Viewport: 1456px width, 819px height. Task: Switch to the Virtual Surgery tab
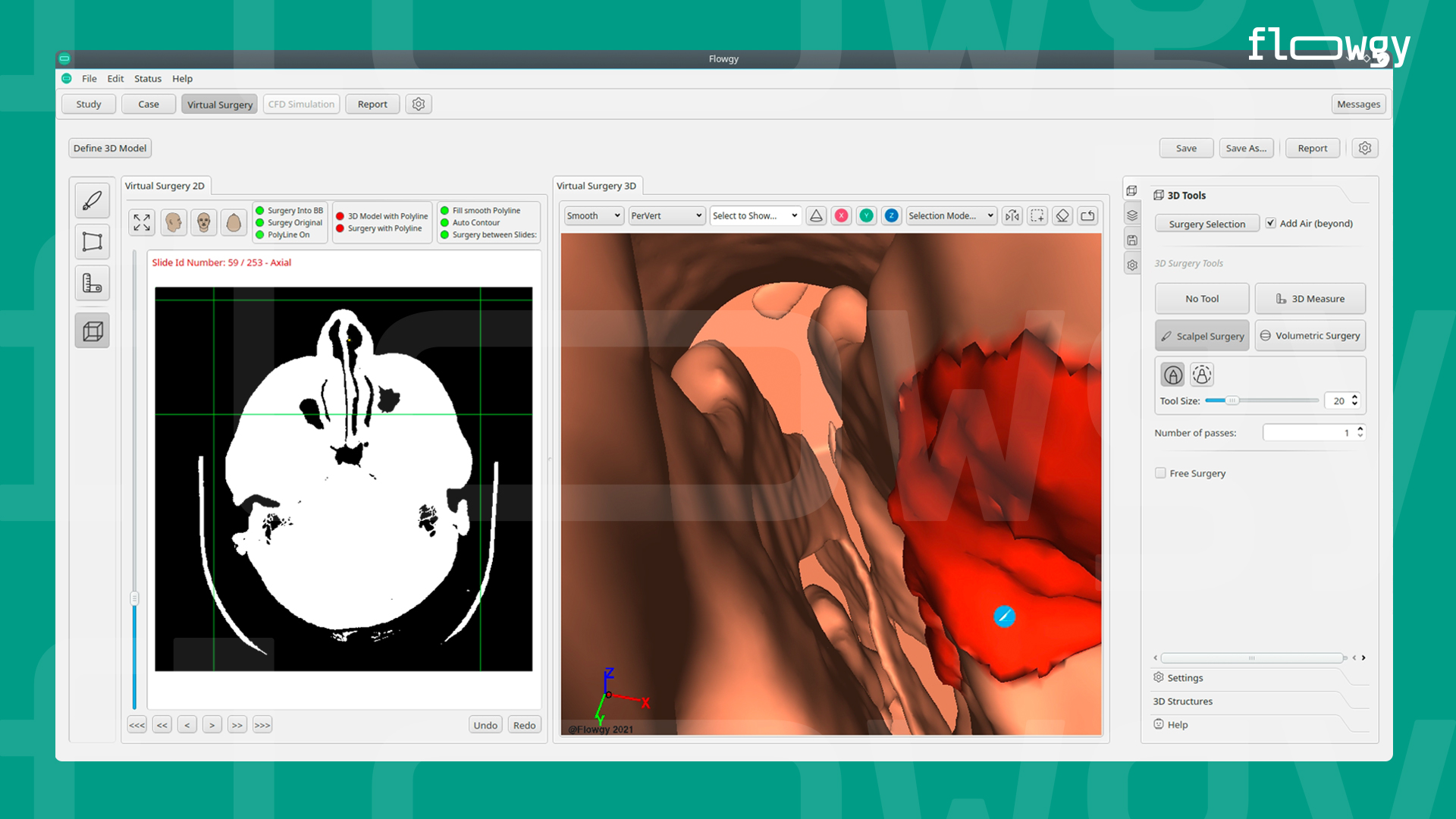[x=219, y=104]
